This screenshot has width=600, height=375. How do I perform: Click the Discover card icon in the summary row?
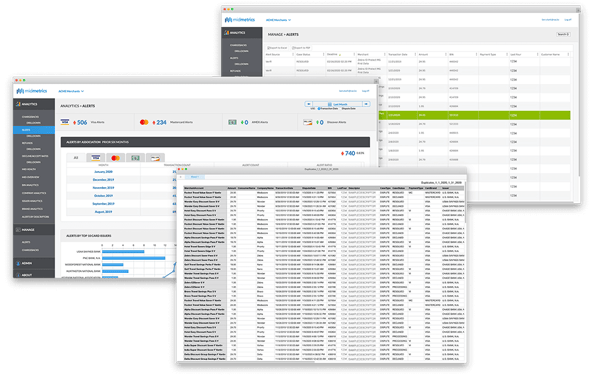[x=308, y=122]
